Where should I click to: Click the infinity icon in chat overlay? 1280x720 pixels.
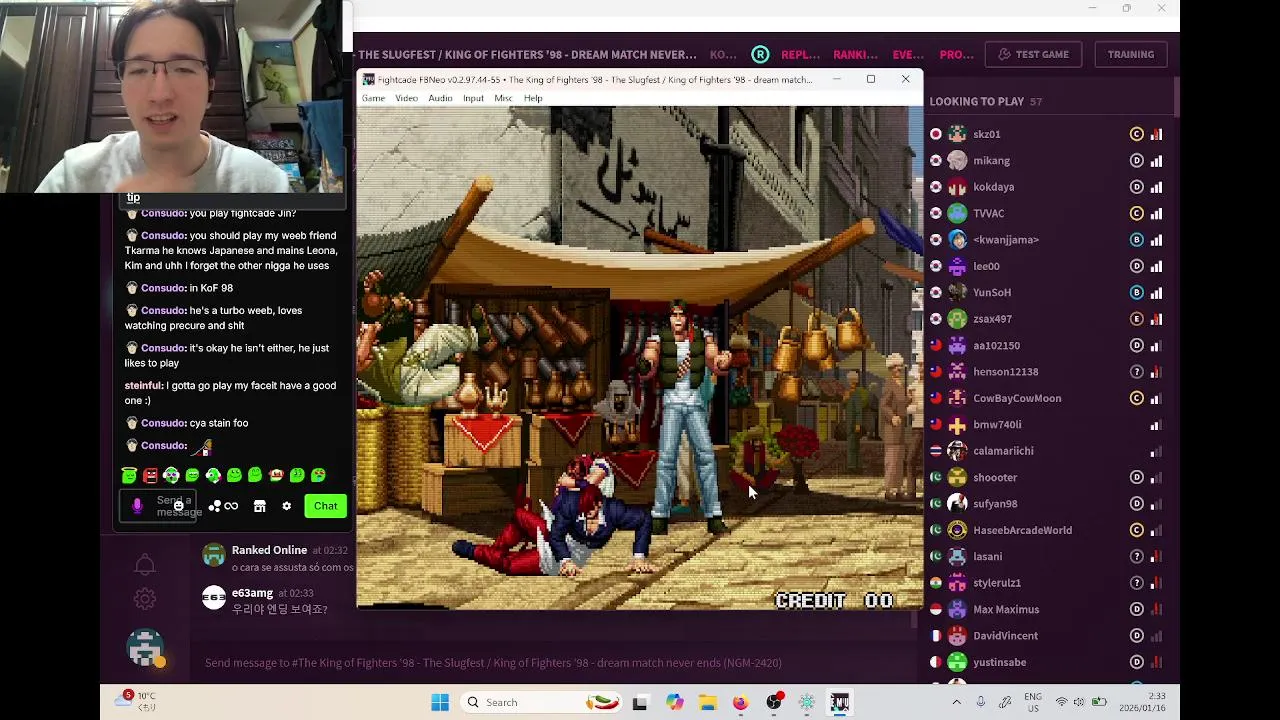231,506
